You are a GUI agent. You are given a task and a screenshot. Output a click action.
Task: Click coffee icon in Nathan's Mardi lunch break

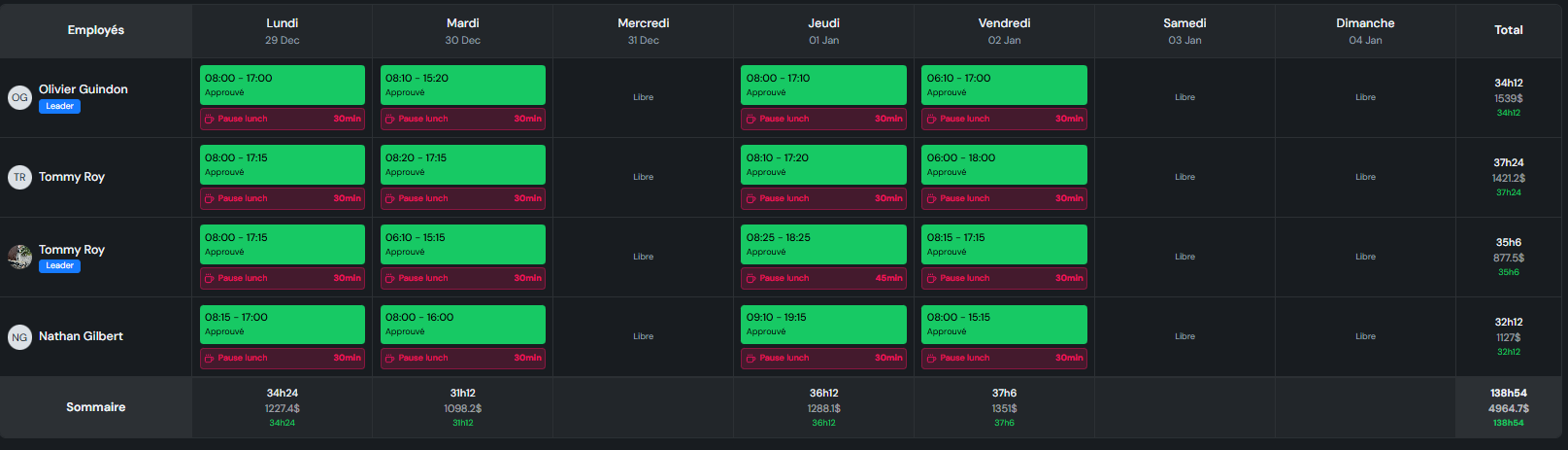[x=389, y=358]
